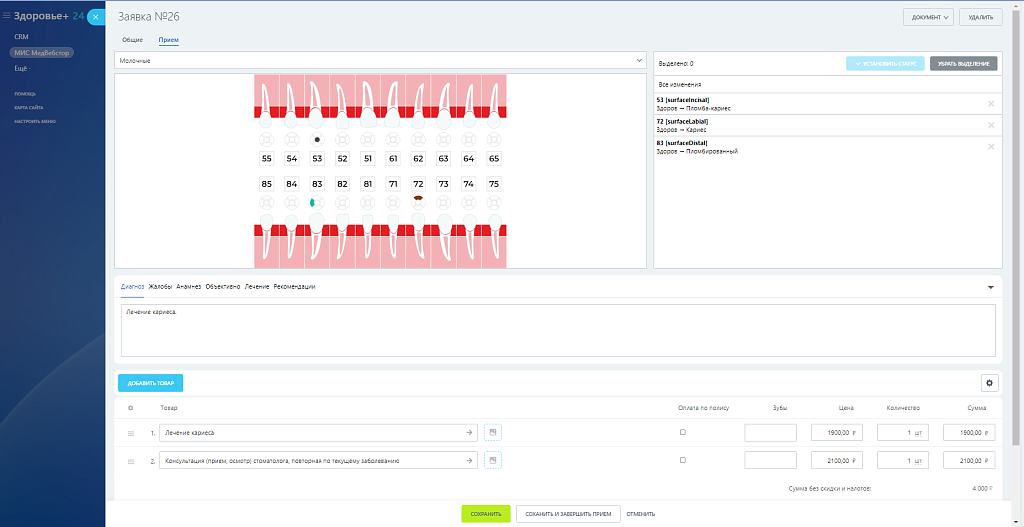Enable Оплата по полису for Лечение кариеса
The image size is (1024, 527).
(683, 433)
